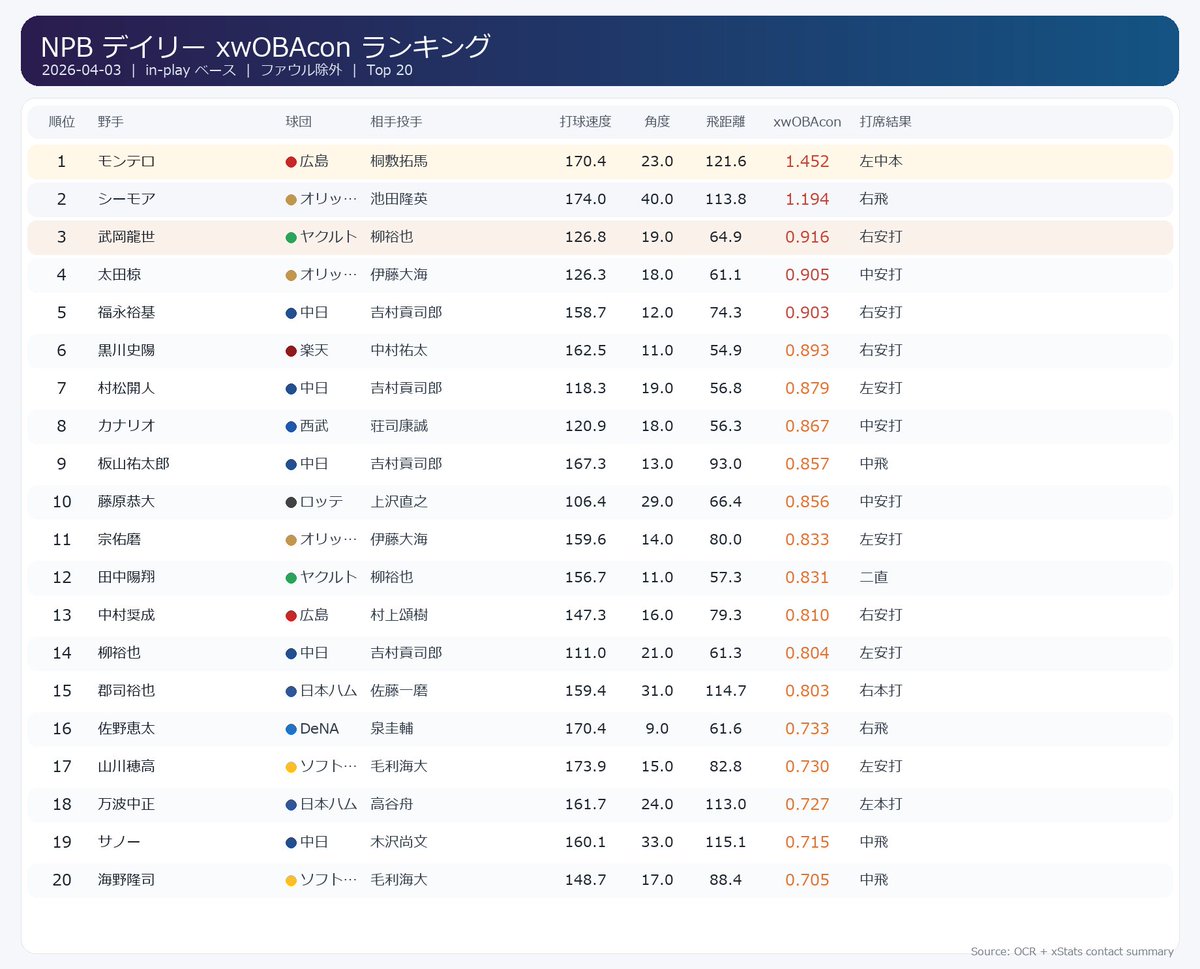Click the 日本ハム team dot in 万波中正 row
Image resolution: width=1200 pixels, height=969 pixels.
coord(291,805)
